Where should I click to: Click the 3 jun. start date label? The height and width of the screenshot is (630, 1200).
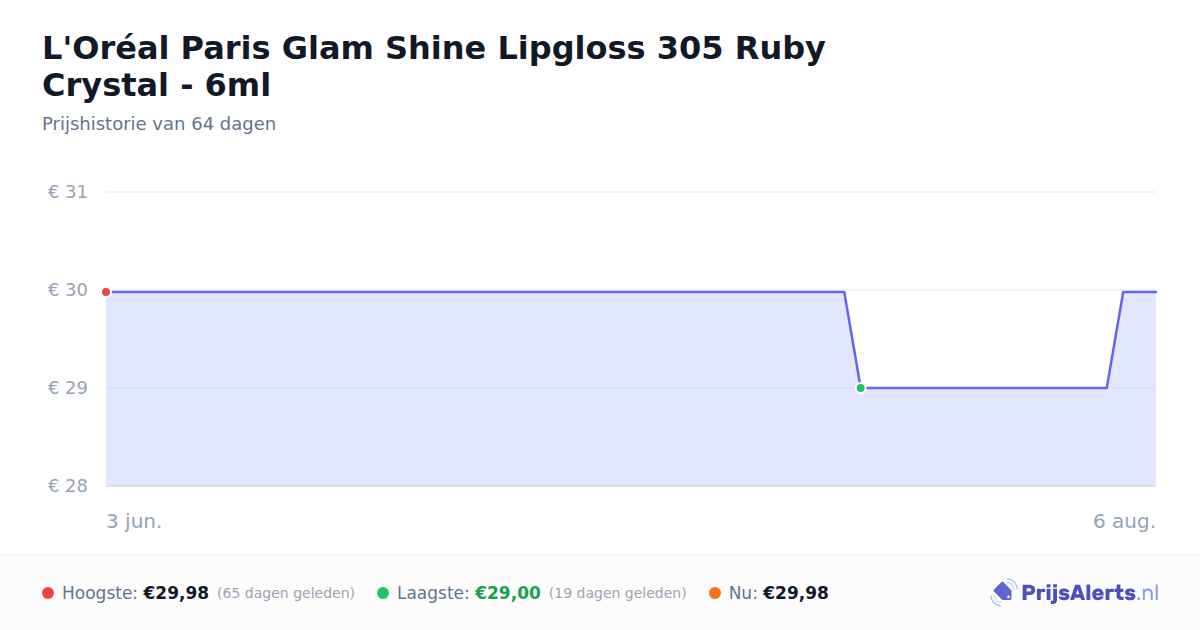coord(134,522)
